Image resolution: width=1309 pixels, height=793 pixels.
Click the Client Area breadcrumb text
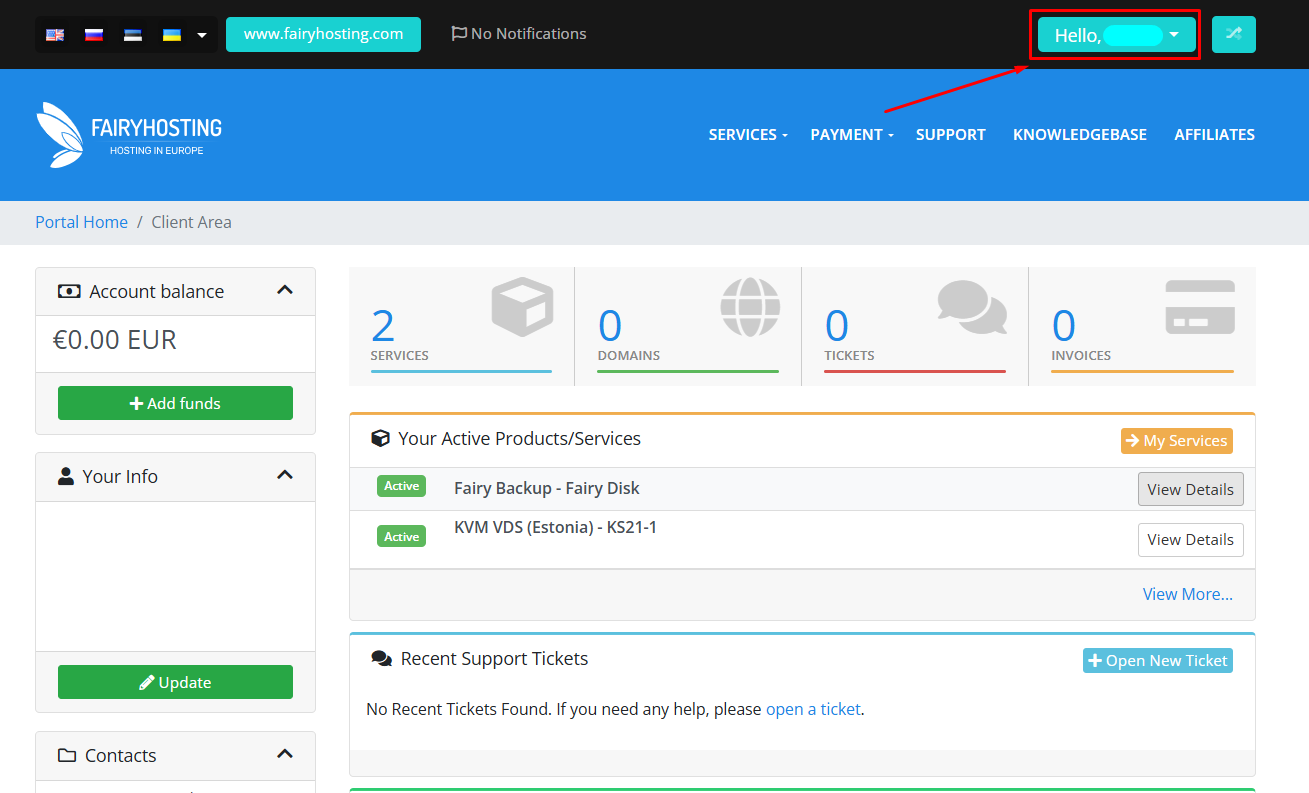[x=191, y=222]
